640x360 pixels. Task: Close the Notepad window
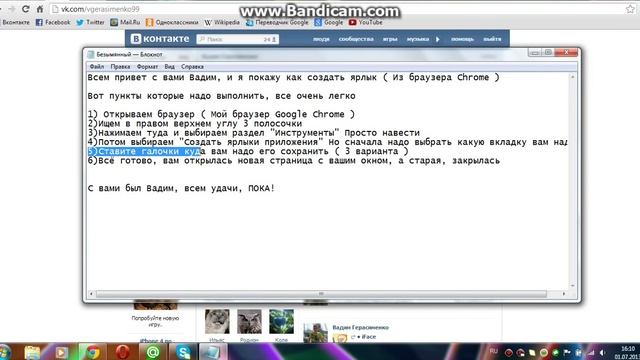pos(566,53)
